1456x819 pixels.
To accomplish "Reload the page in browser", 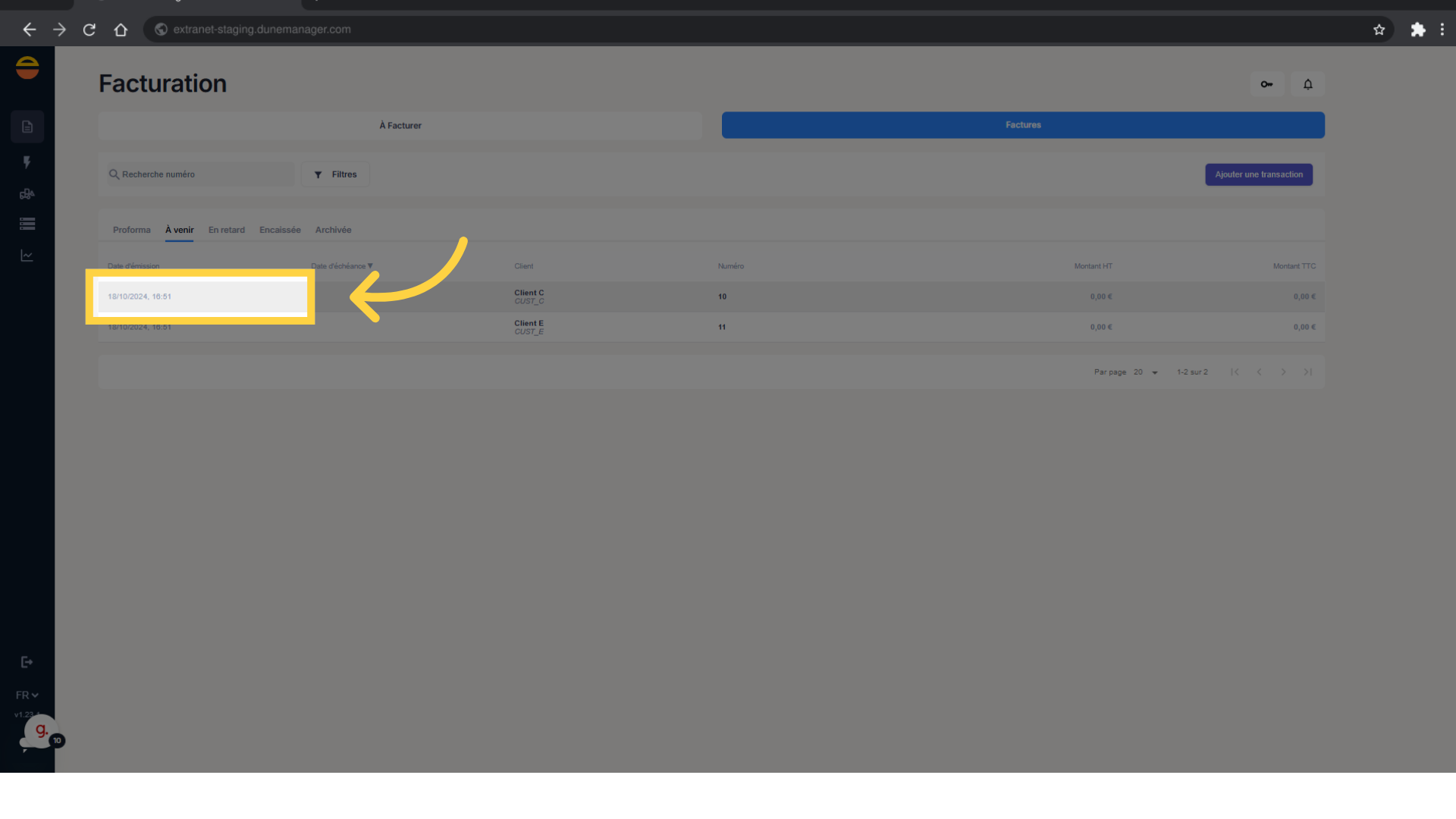I will (89, 30).
